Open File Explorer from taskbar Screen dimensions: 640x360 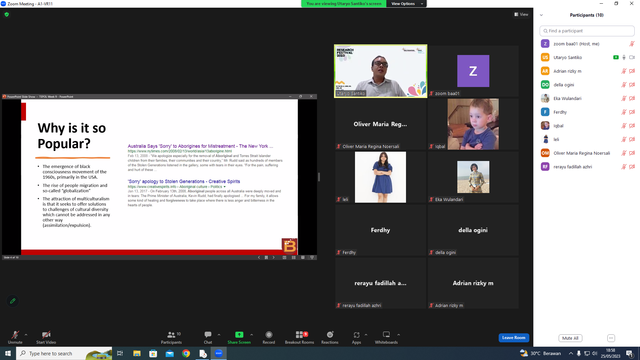137,353
